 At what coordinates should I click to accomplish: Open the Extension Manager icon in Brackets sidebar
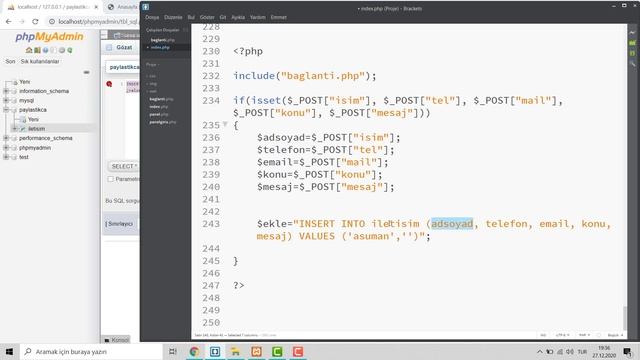pos(633,42)
